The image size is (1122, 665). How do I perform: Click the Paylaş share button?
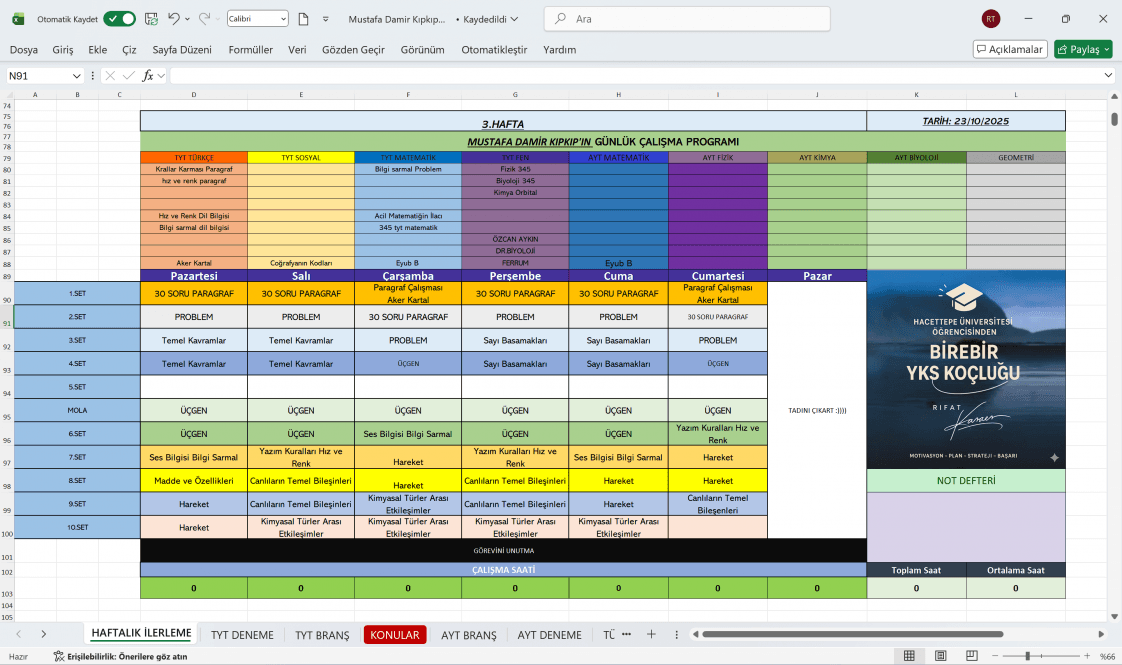coord(1083,49)
